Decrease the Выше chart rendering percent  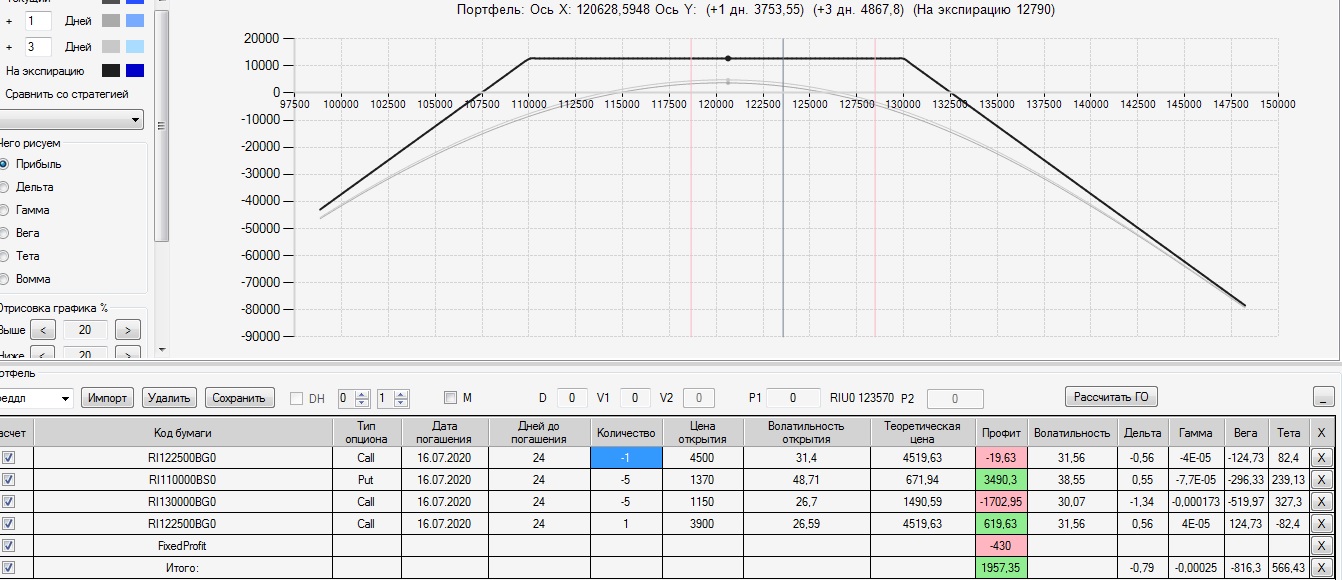(x=43, y=330)
